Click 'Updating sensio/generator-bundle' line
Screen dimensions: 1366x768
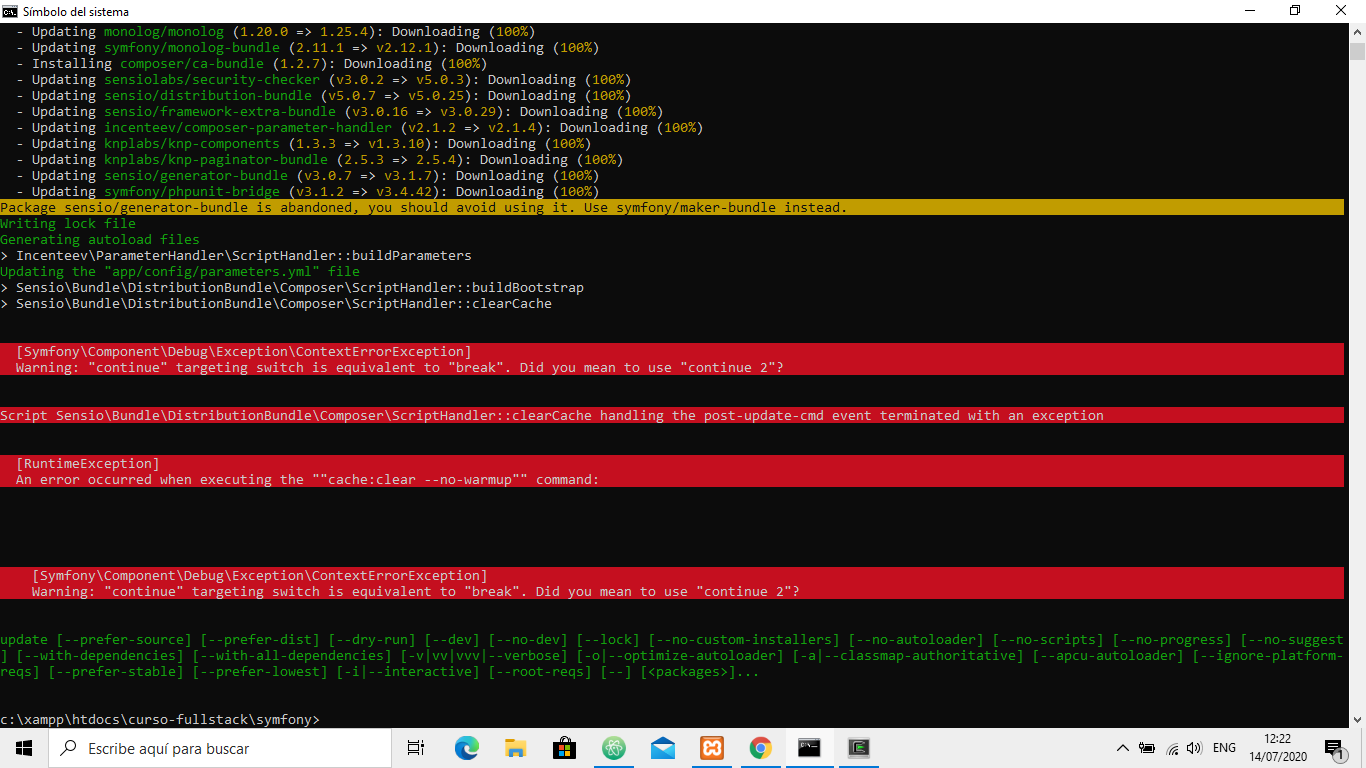(308, 176)
